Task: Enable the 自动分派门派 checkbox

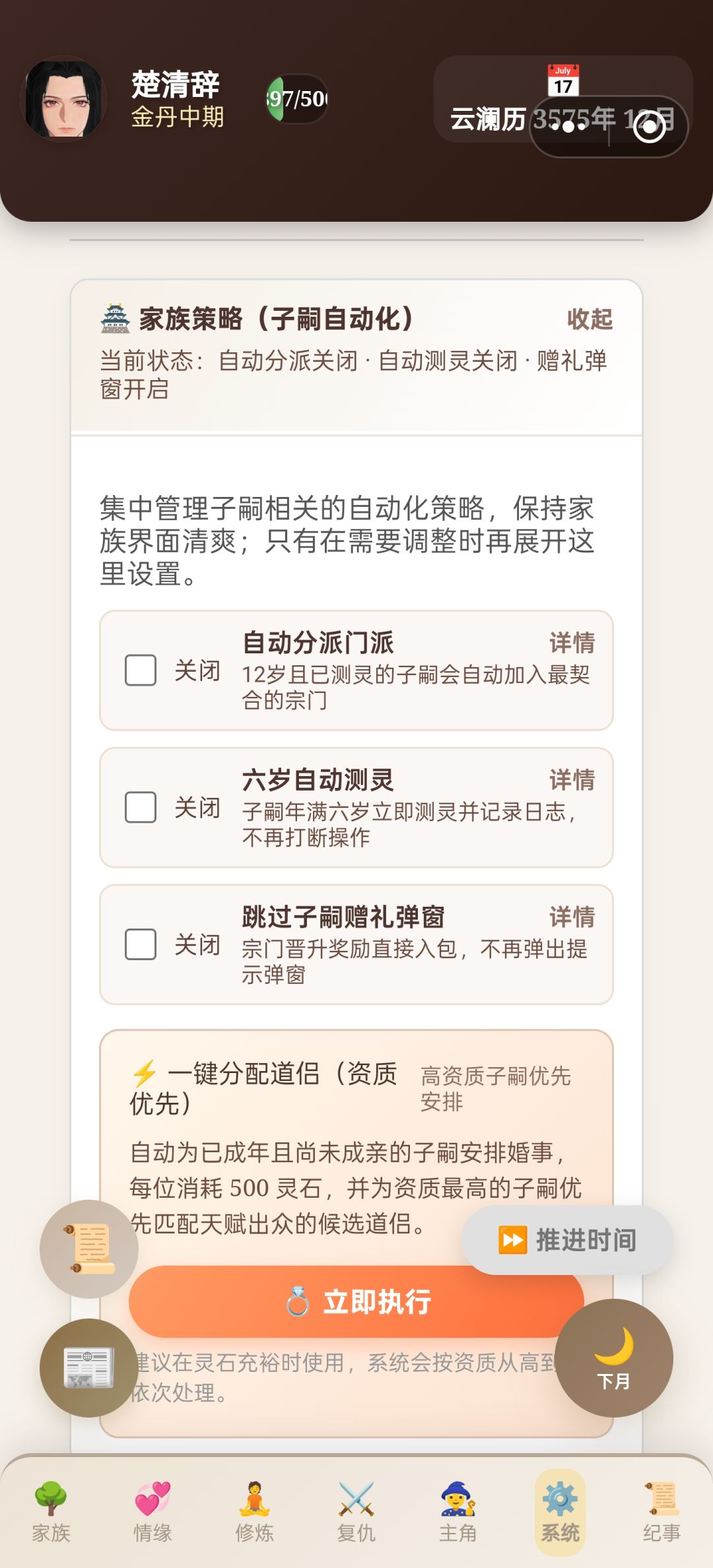Action: 141,670
